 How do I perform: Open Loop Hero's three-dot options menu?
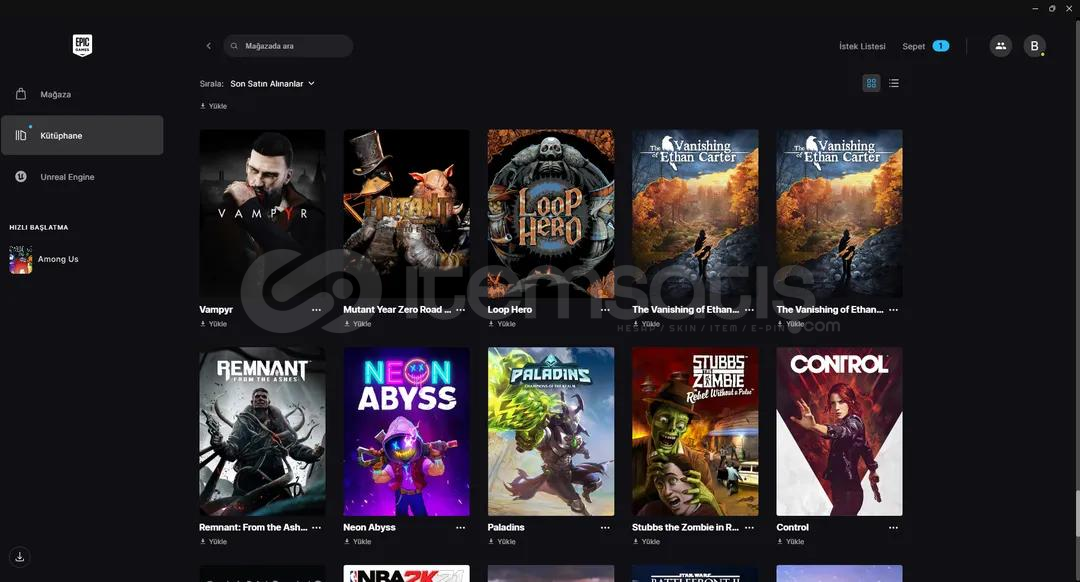click(605, 310)
